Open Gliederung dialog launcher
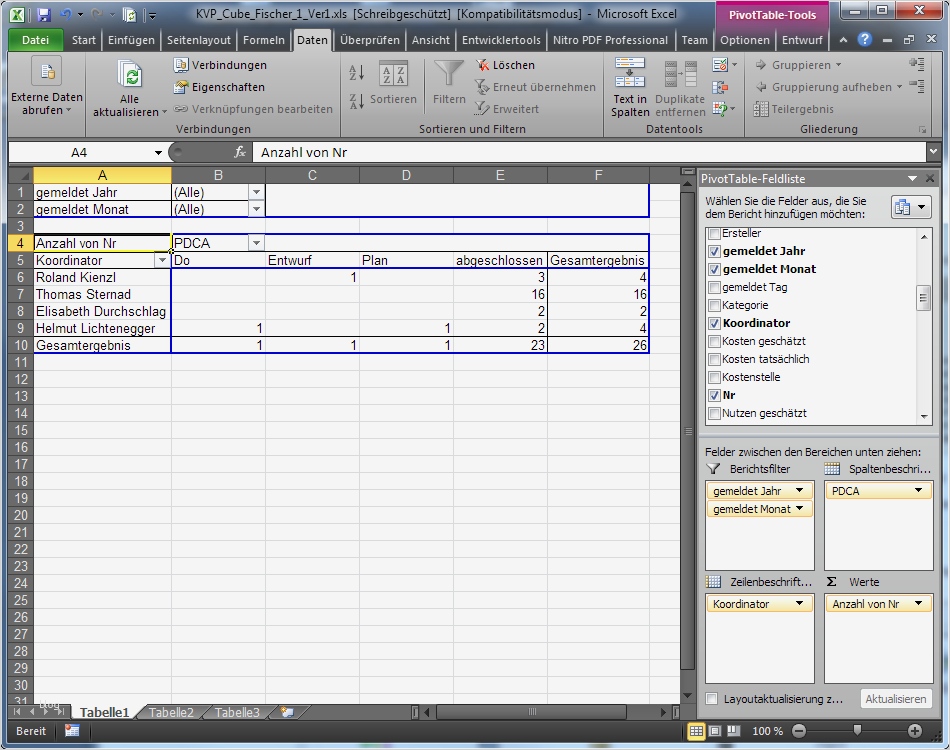950x750 pixels. tap(922, 130)
